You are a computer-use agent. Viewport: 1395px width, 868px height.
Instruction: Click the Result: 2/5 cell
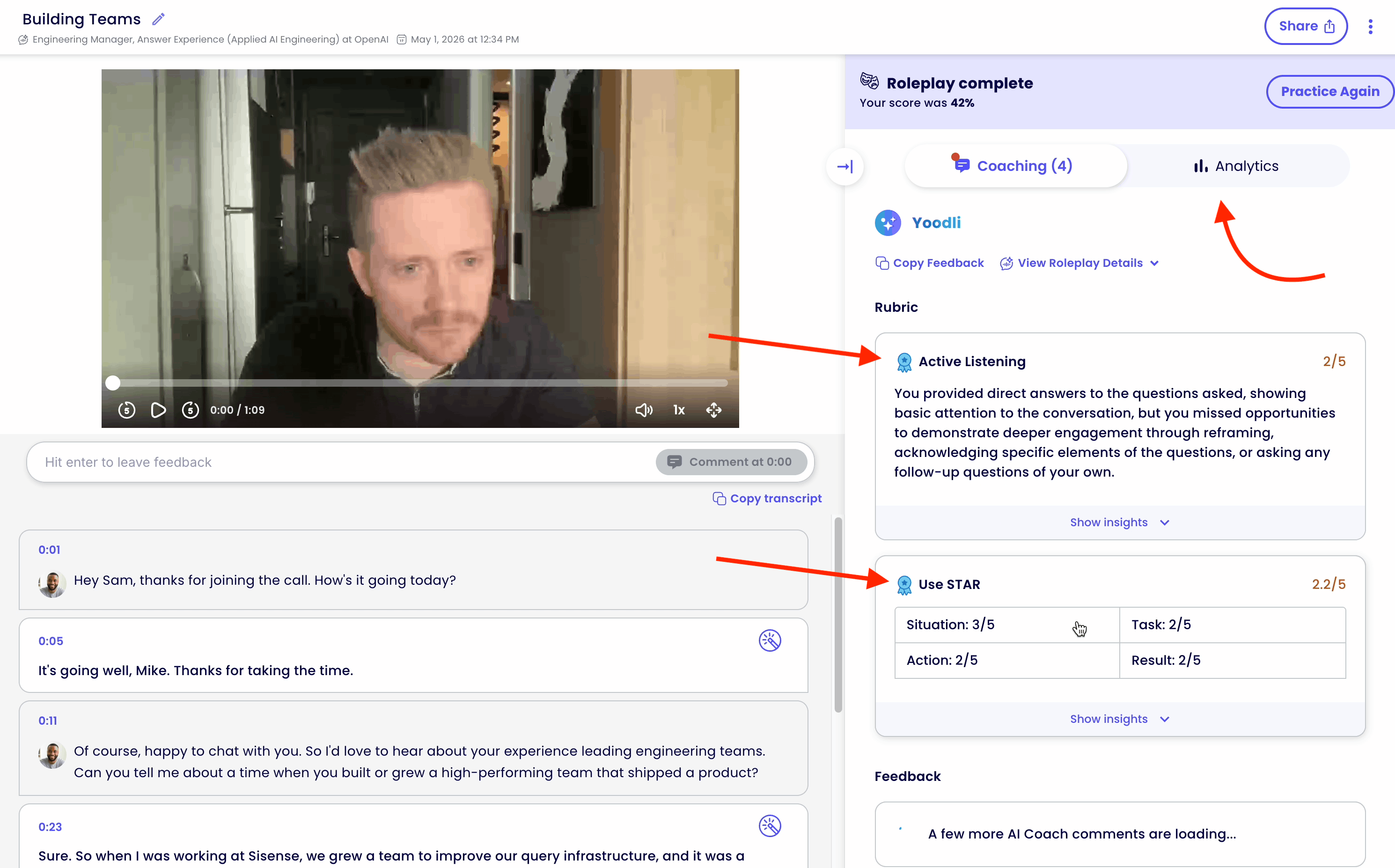[1233, 660]
